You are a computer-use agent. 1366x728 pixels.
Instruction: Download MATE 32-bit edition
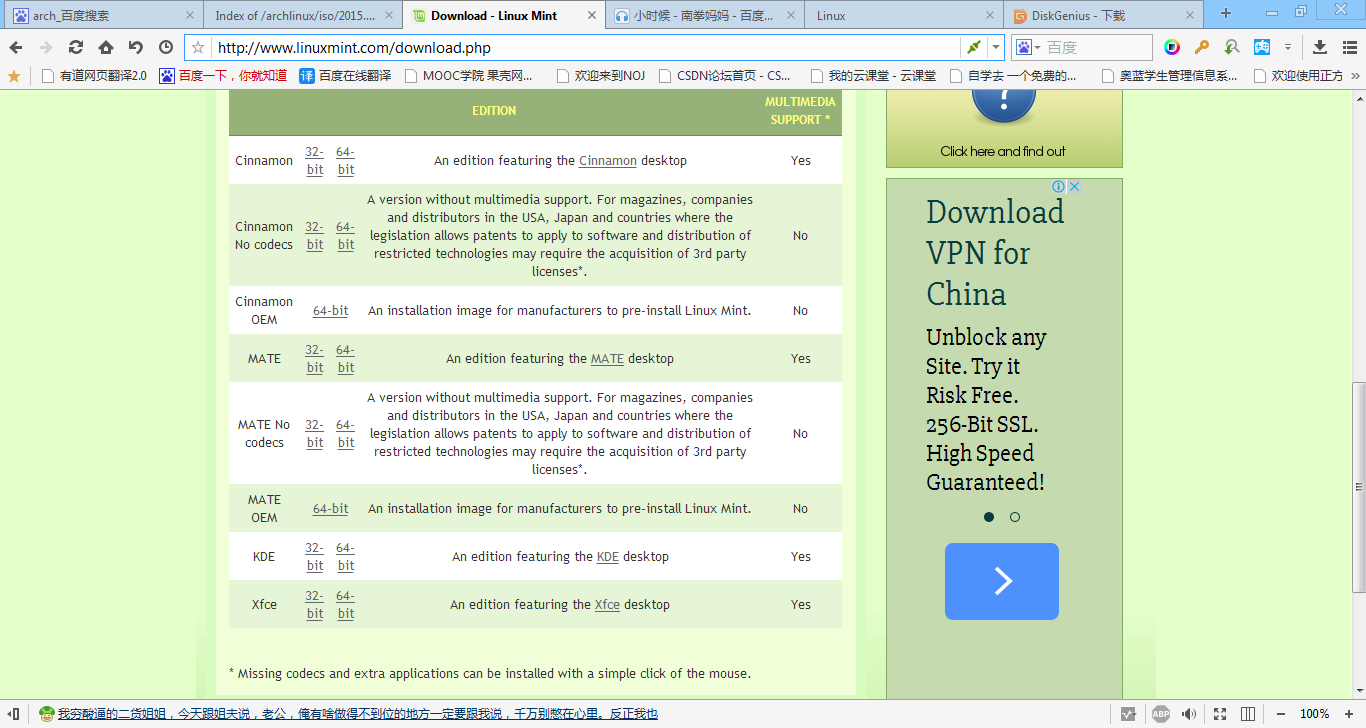[315, 359]
